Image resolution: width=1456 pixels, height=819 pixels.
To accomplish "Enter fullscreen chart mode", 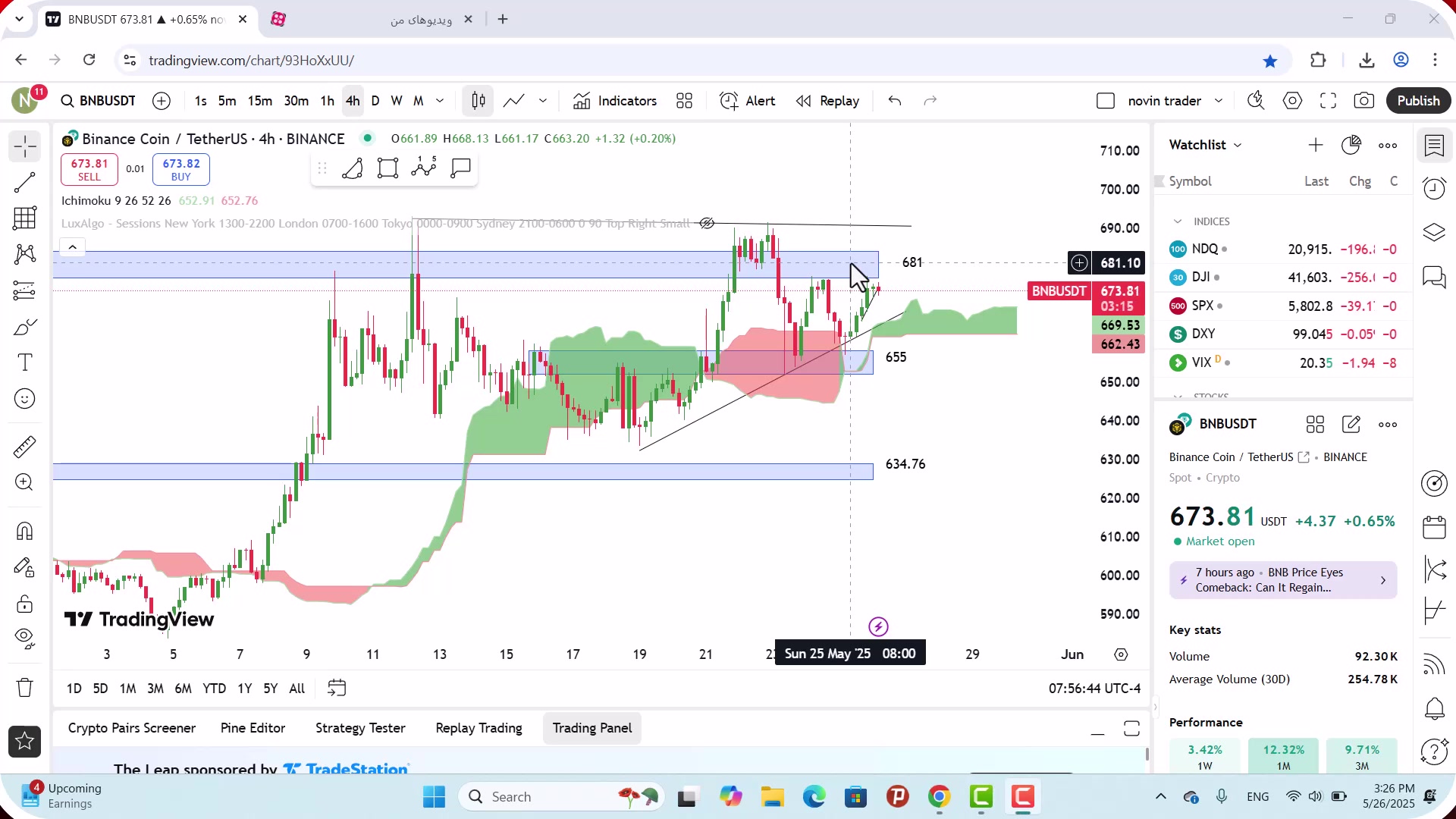I will point(1329,101).
